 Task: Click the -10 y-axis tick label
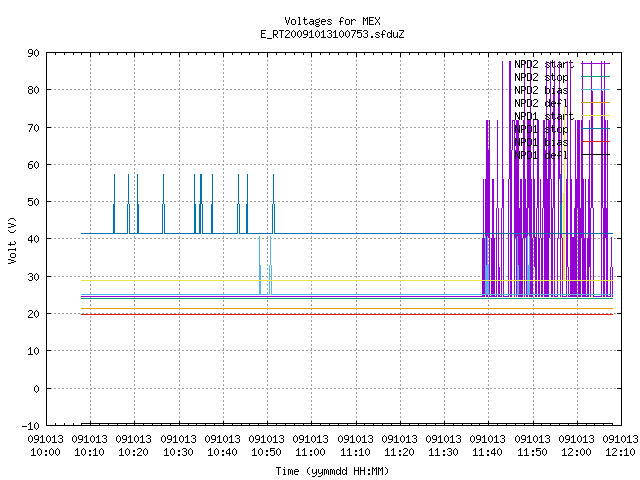point(31,426)
